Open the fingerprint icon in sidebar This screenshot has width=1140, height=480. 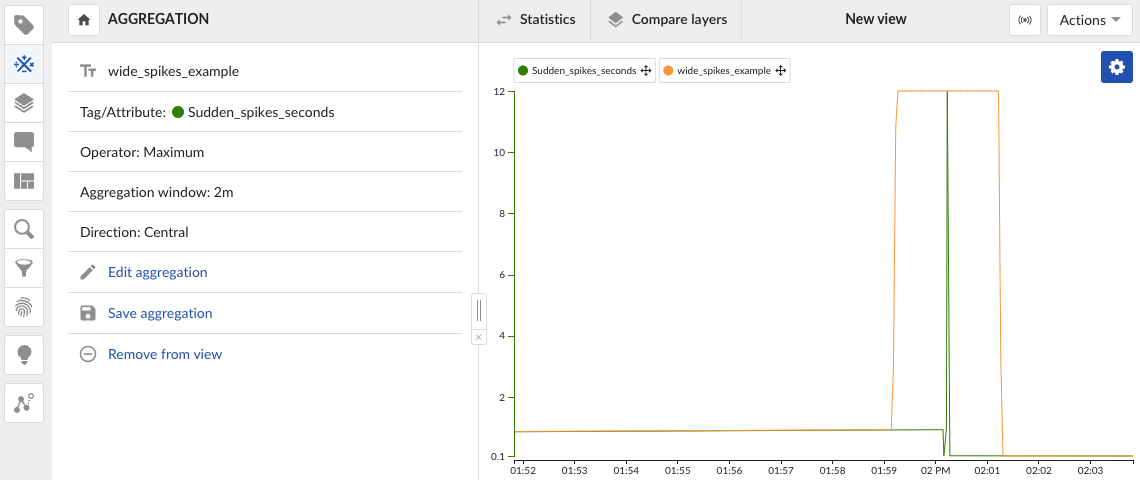[24, 306]
